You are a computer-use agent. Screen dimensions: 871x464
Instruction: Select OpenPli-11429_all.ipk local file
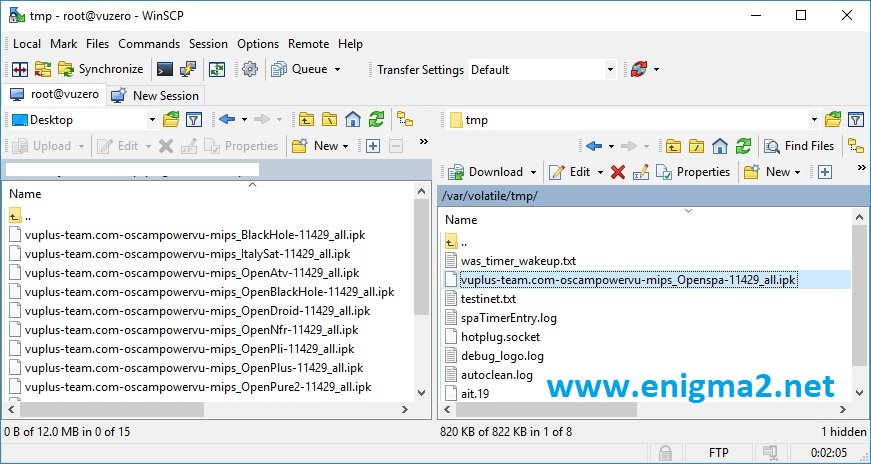coord(189,349)
